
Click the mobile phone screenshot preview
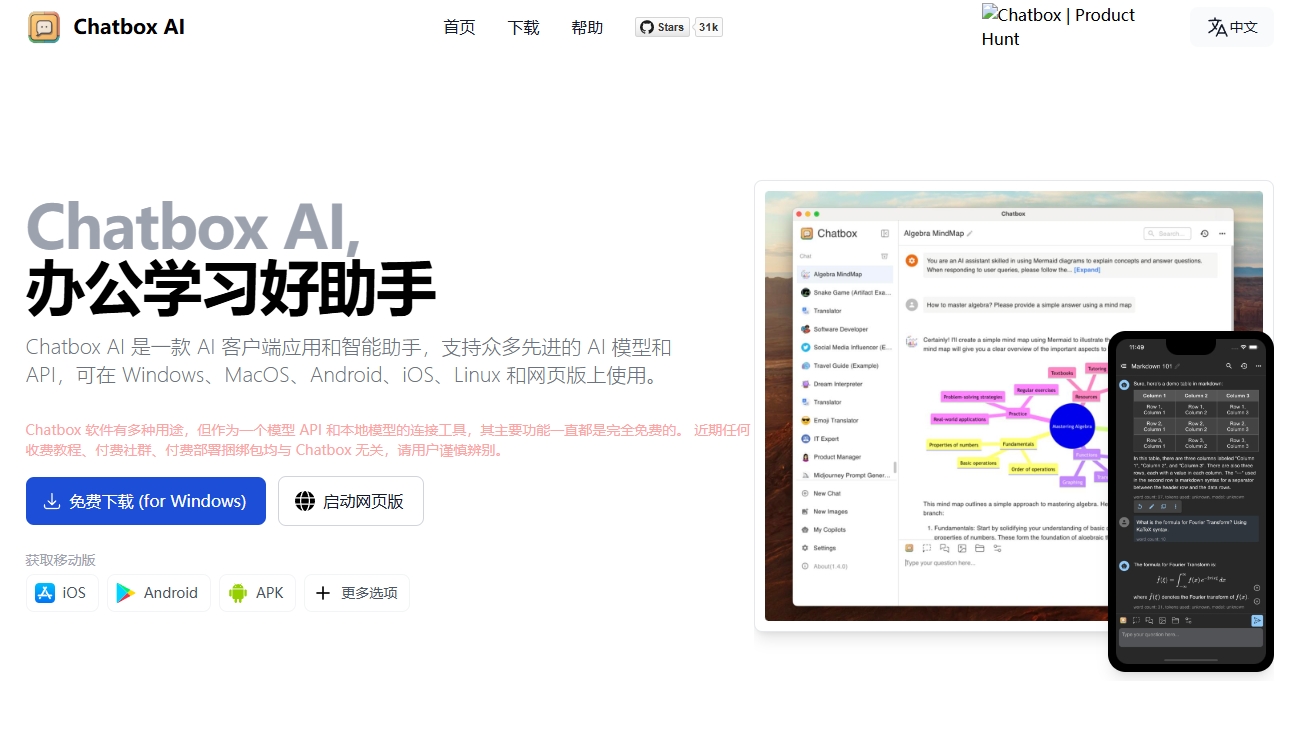(x=1190, y=500)
